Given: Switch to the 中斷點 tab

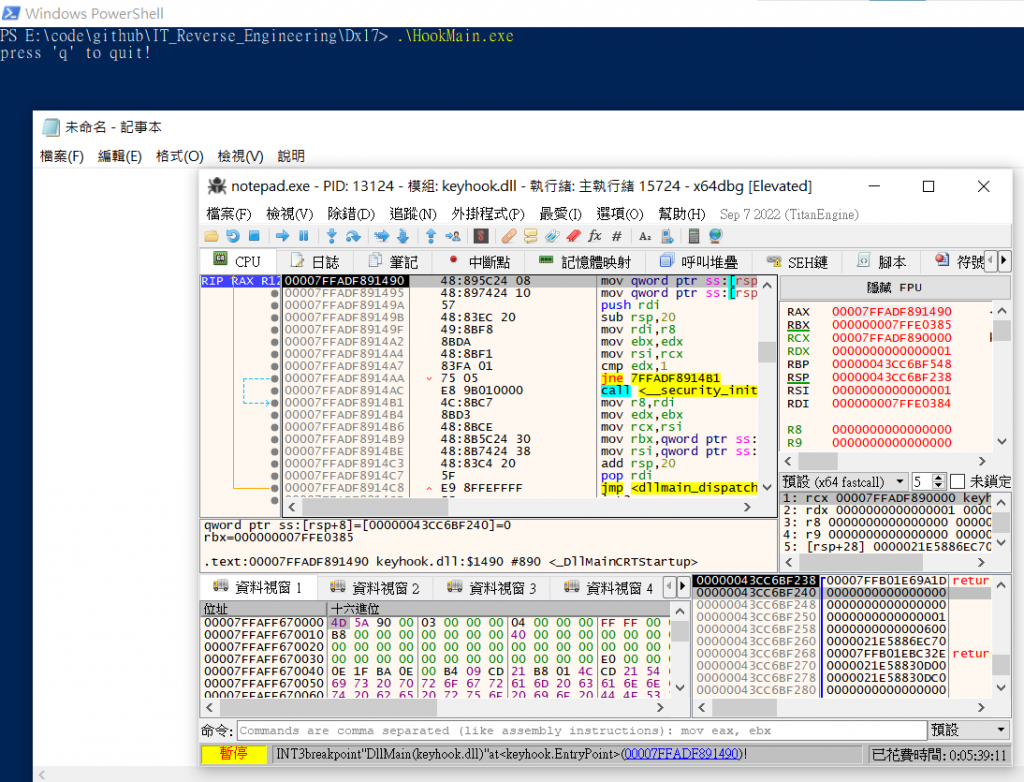Looking at the screenshot, I should click(479, 262).
